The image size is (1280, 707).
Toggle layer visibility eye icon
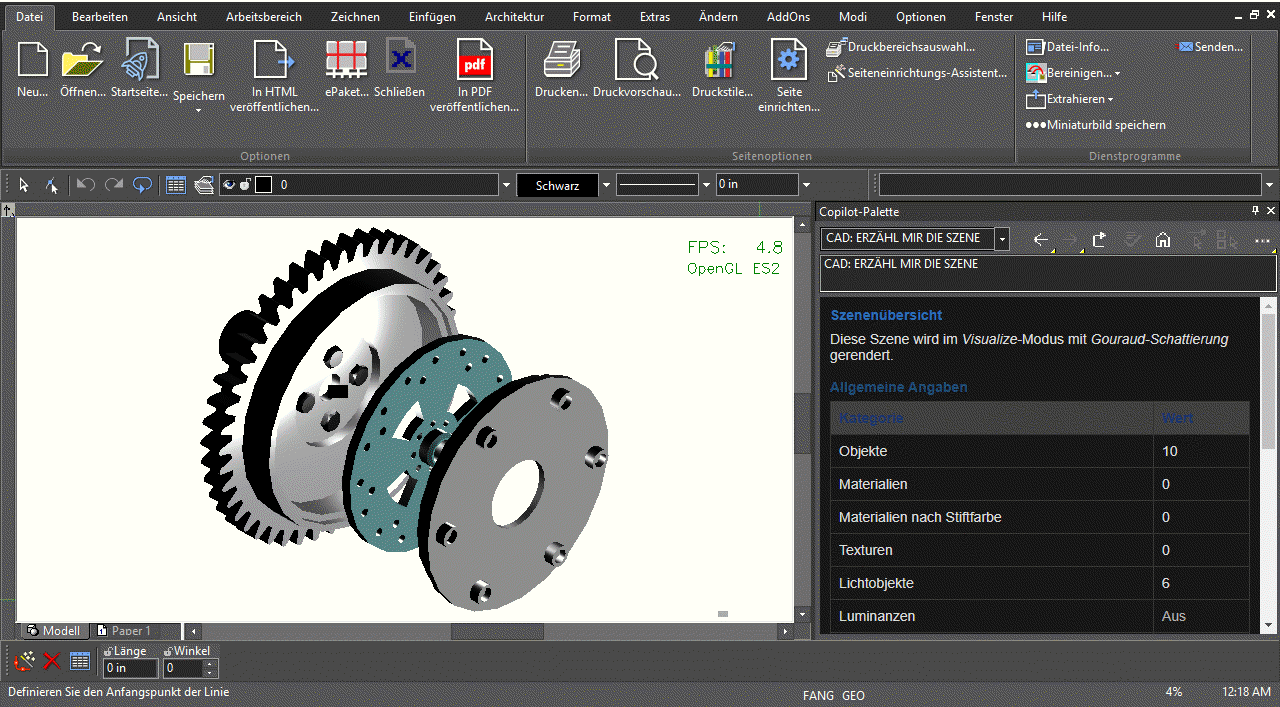pyautogui.click(x=227, y=185)
